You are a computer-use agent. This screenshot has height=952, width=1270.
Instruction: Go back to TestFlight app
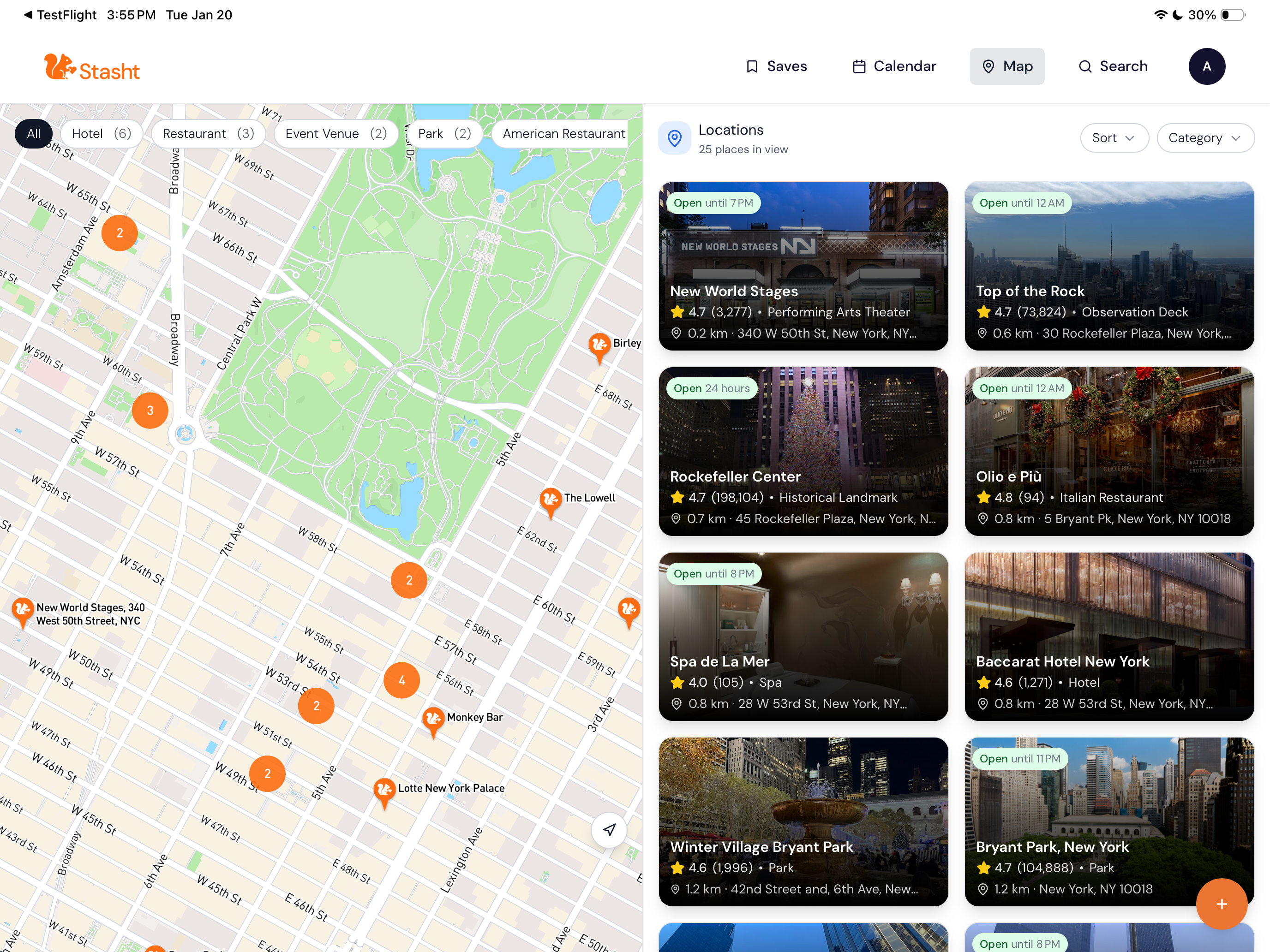coord(60,15)
